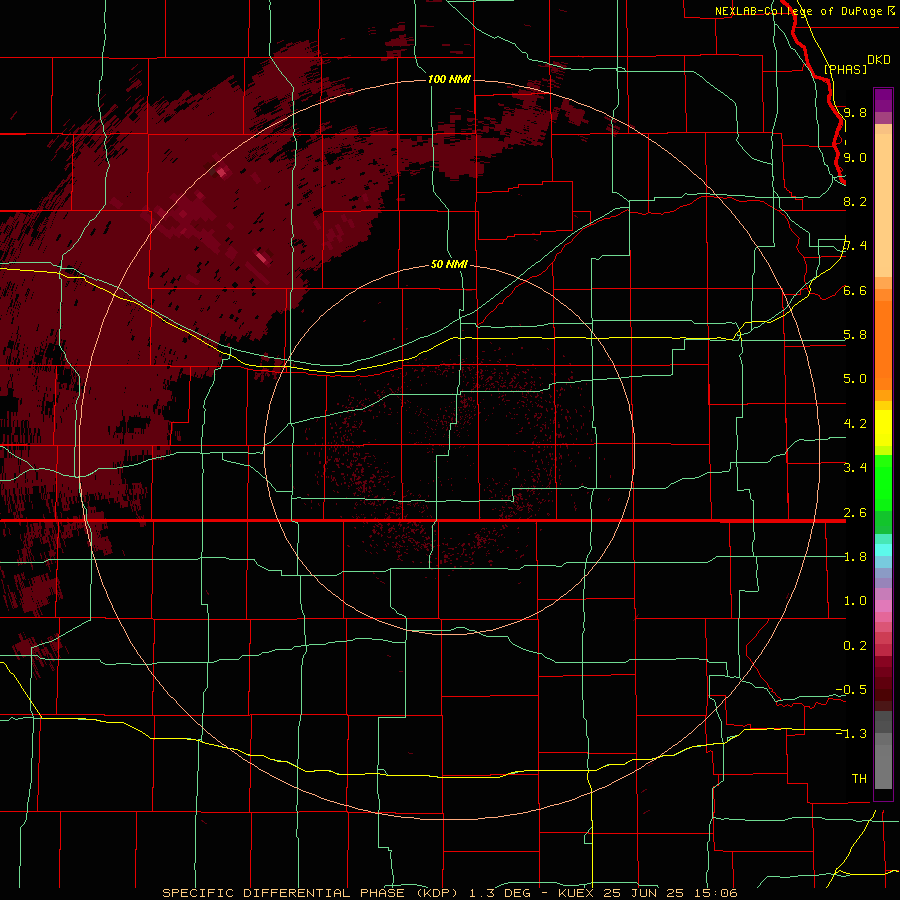
Task: Click the 9.0 scale value
Action: (855, 157)
